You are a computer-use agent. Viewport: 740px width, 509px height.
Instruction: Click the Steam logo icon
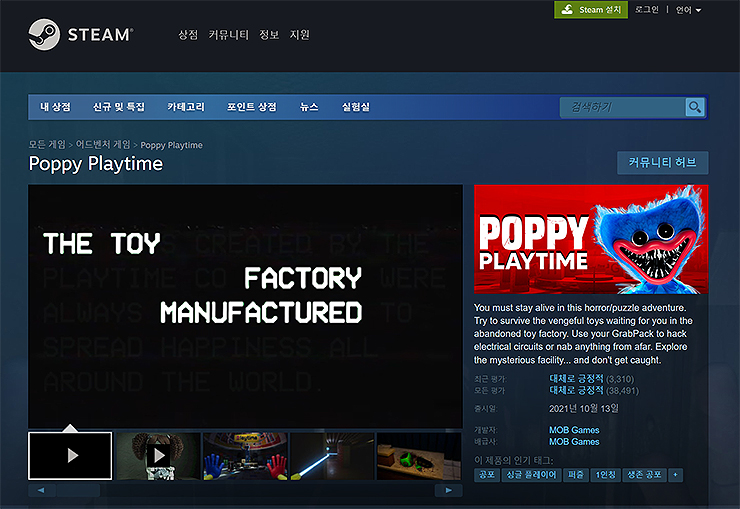click(44, 34)
